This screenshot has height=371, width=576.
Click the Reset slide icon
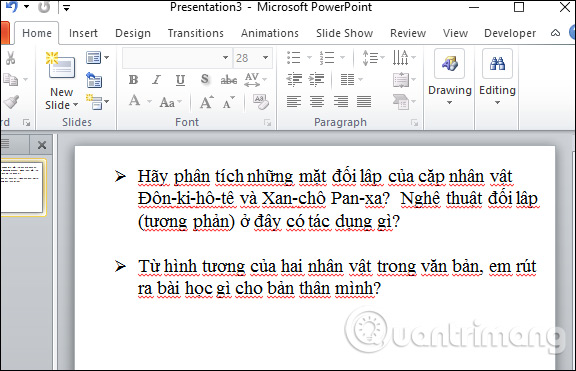coord(94,80)
